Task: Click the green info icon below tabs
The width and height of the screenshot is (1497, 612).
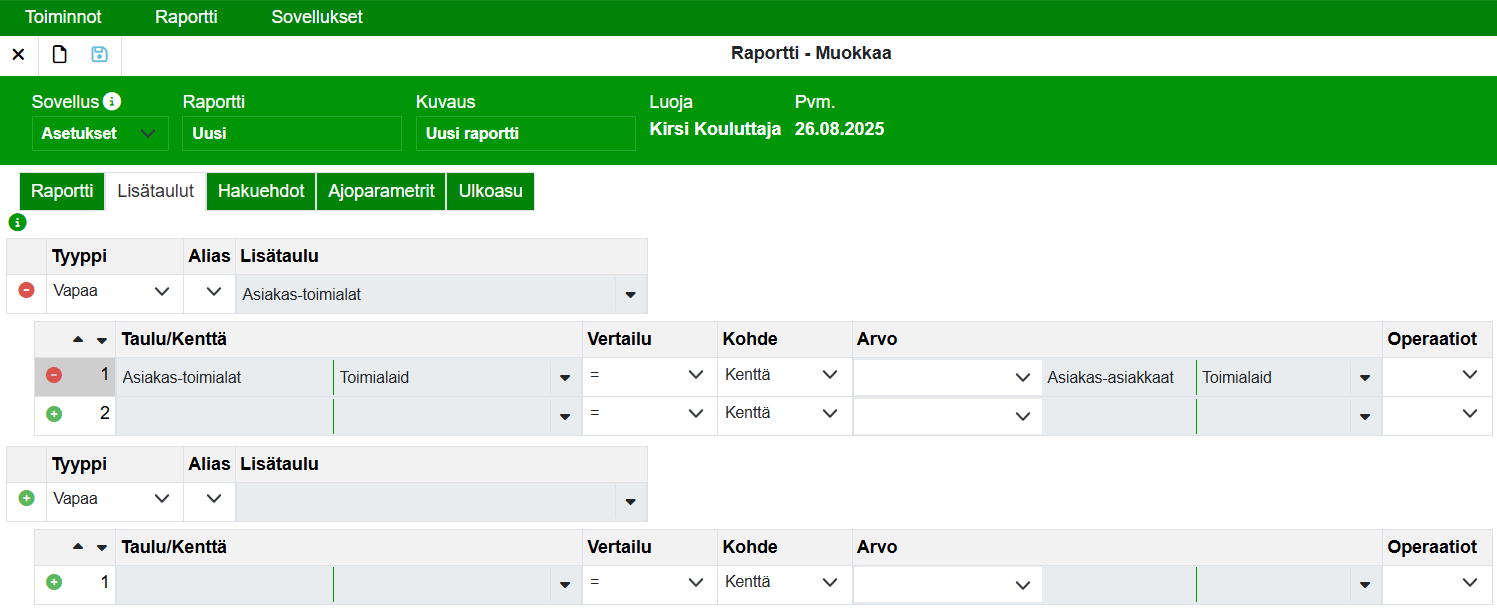Action: point(16,222)
